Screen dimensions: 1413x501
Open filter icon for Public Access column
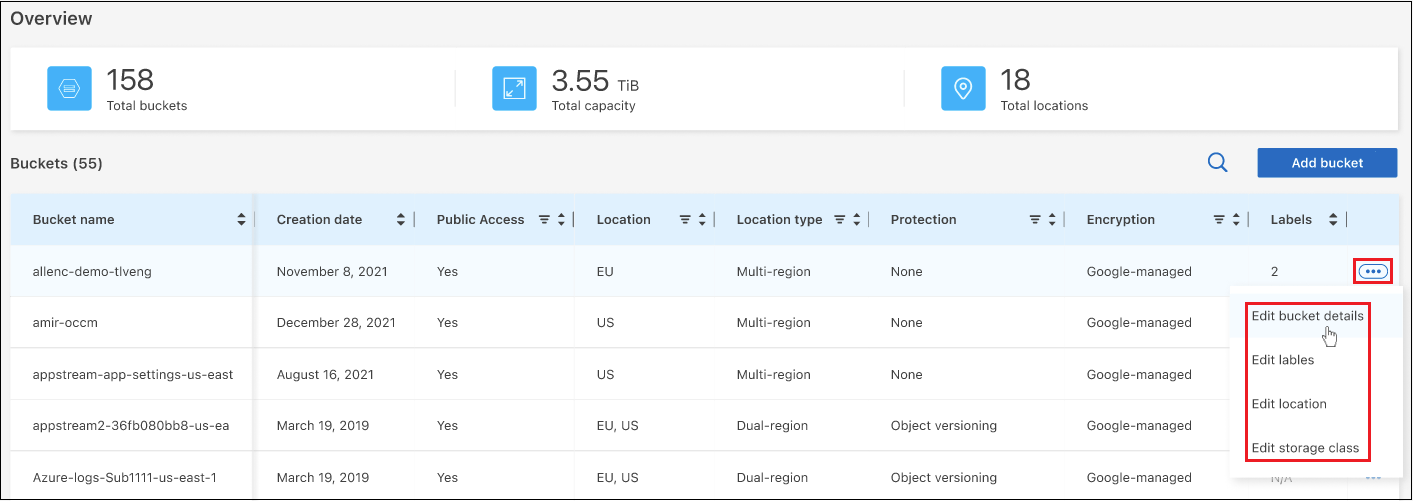point(544,220)
